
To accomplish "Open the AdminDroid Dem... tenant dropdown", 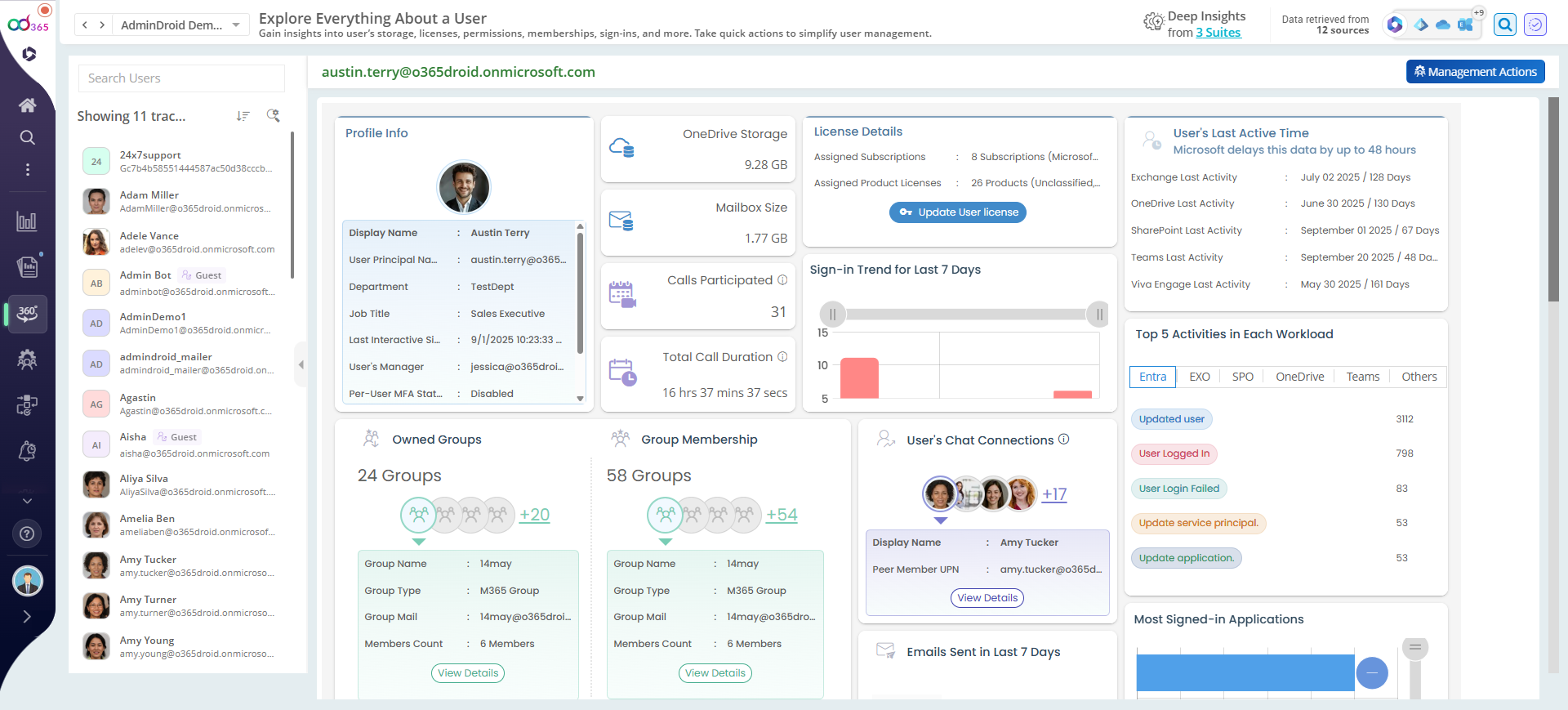I will pos(180,25).
